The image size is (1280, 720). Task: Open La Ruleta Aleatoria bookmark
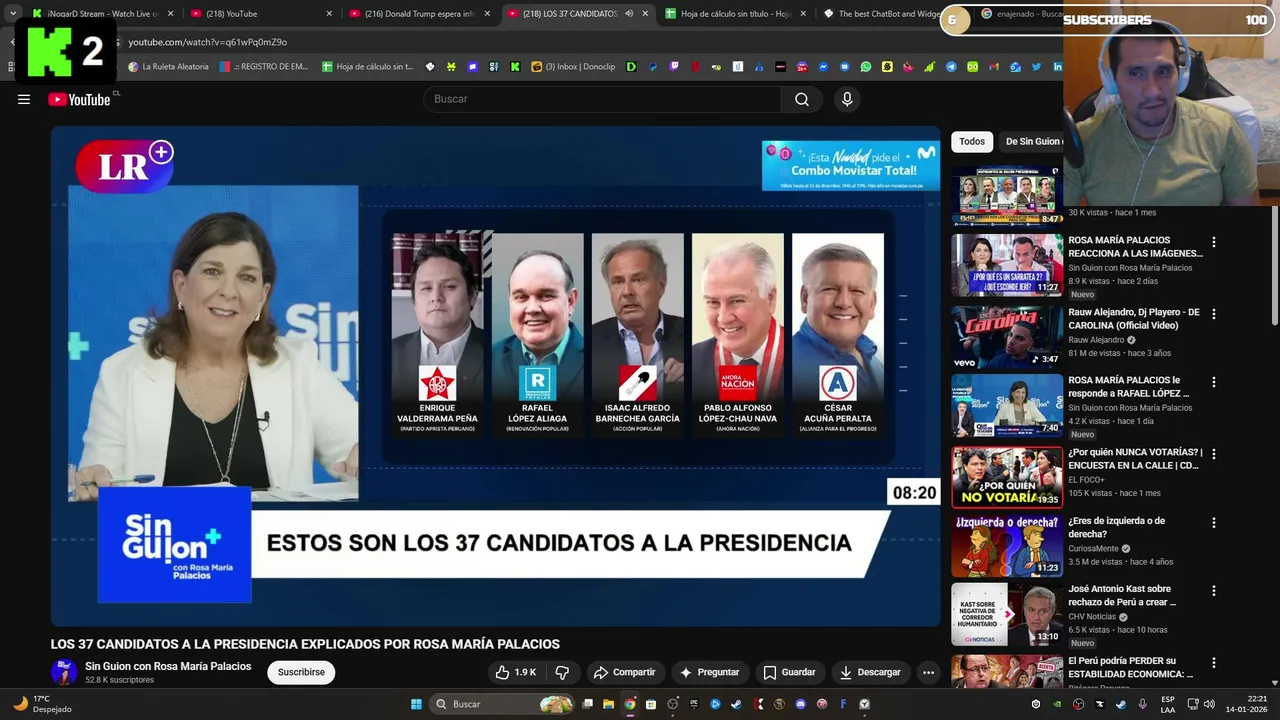(x=168, y=67)
